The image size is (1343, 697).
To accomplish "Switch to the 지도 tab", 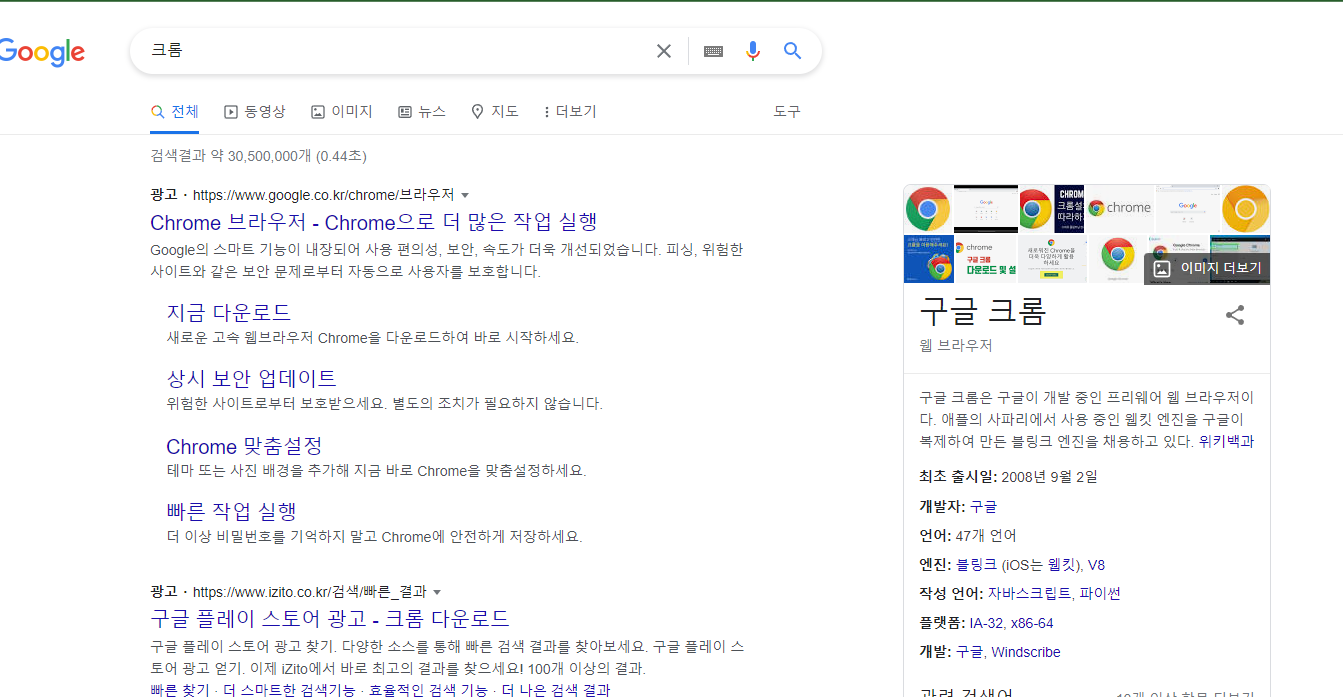I will [x=495, y=112].
